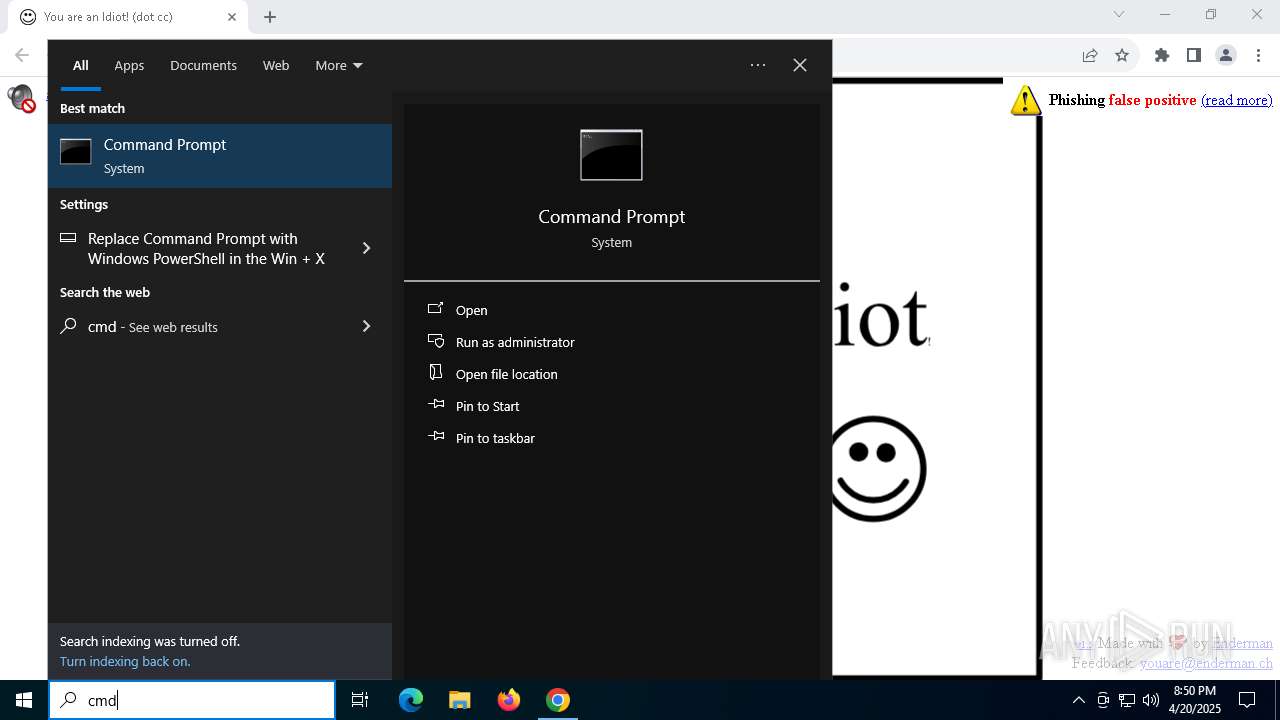Open the Chrome tab search chevron

(x=1119, y=14)
